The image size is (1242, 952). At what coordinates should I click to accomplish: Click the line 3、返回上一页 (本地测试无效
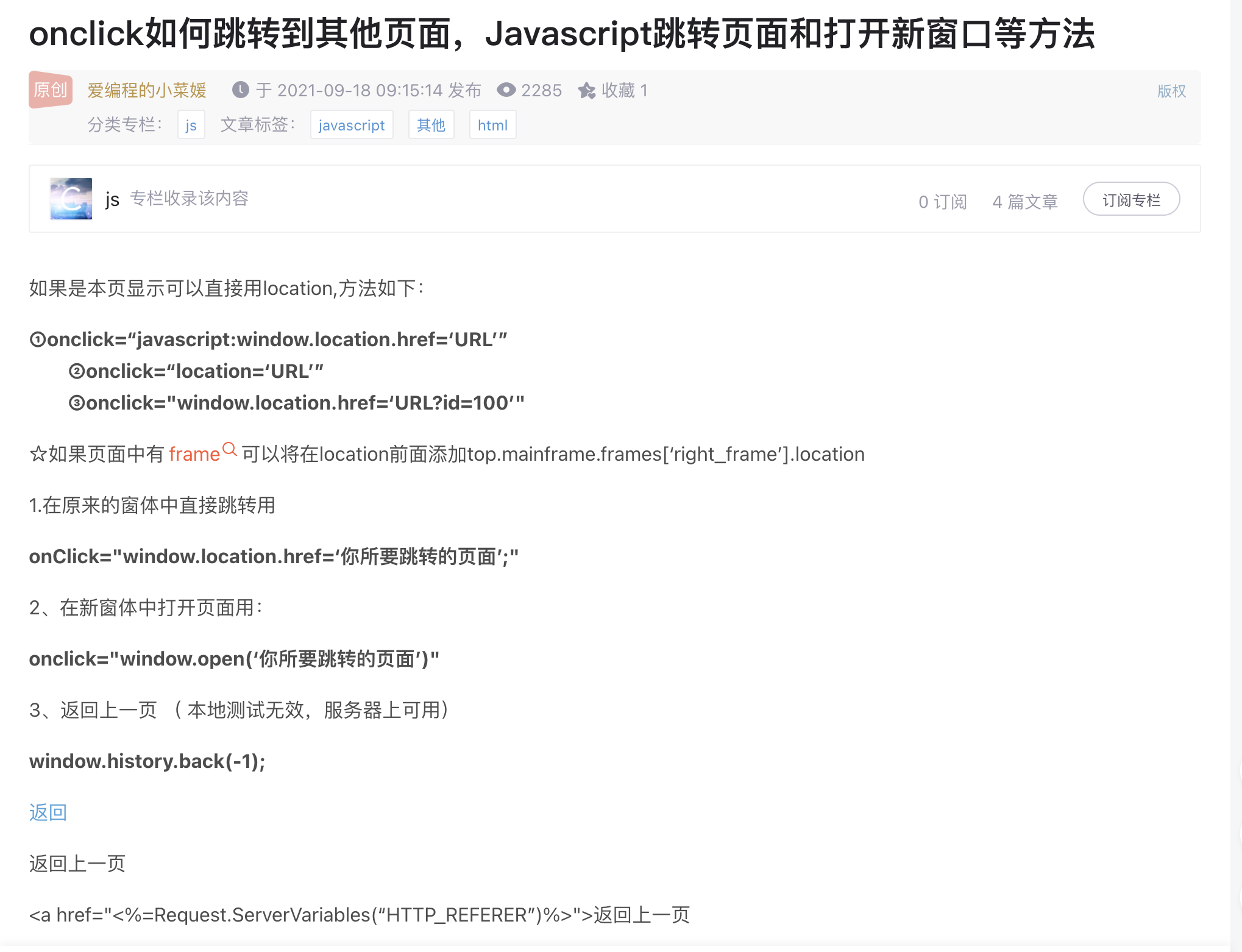tap(240, 710)
